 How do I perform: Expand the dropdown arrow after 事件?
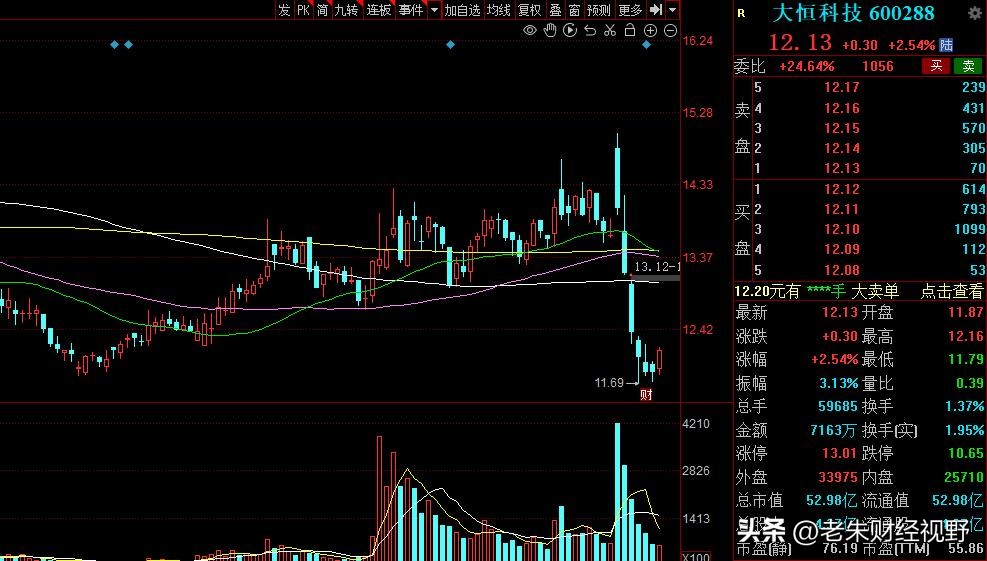(x=434, y=9)
